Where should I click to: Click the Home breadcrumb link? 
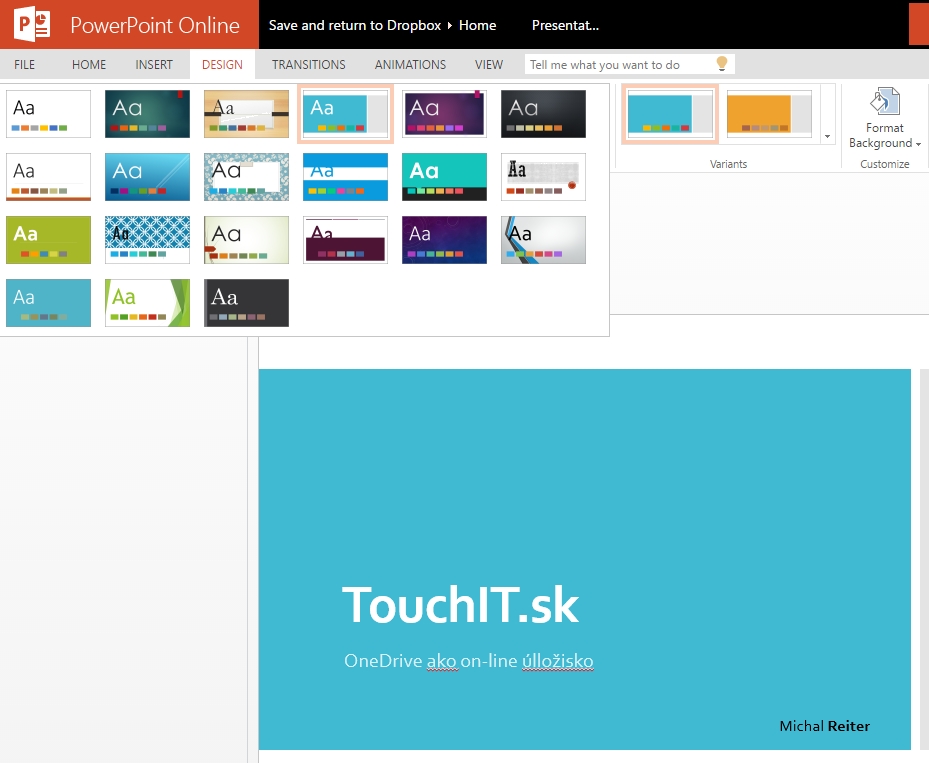point(477,25)
